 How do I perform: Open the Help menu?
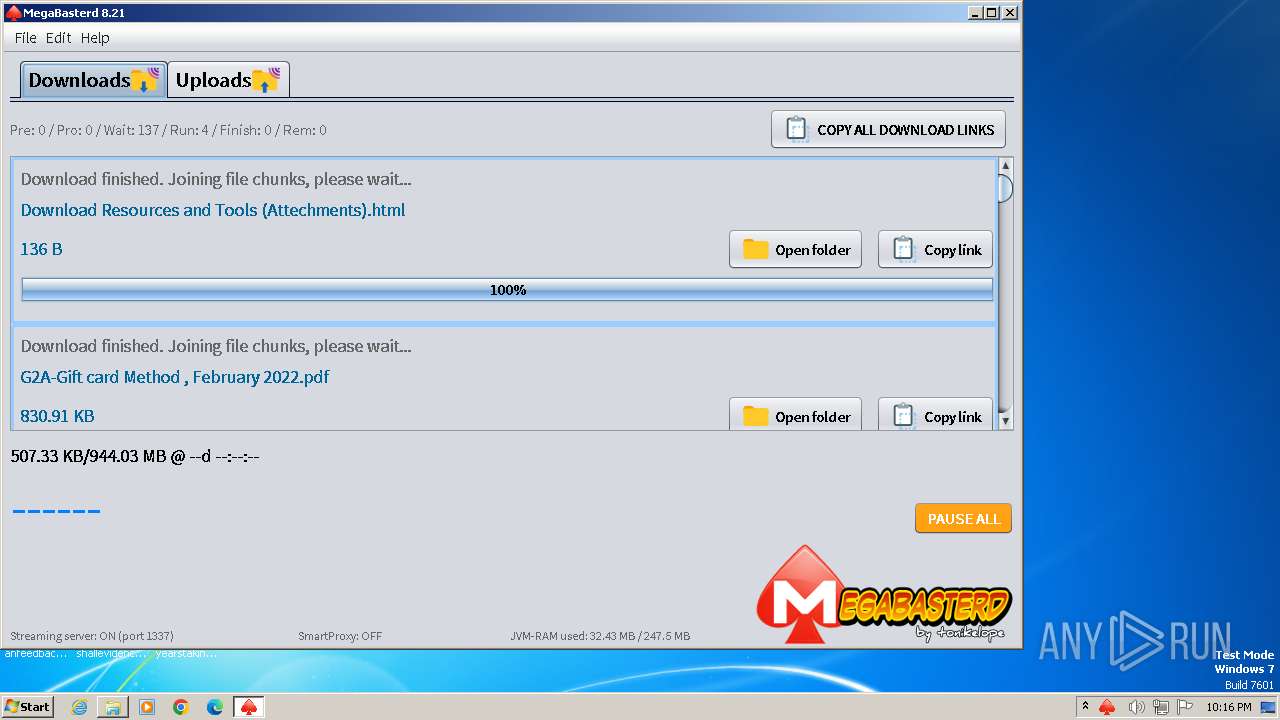click(x=95, y=38)
